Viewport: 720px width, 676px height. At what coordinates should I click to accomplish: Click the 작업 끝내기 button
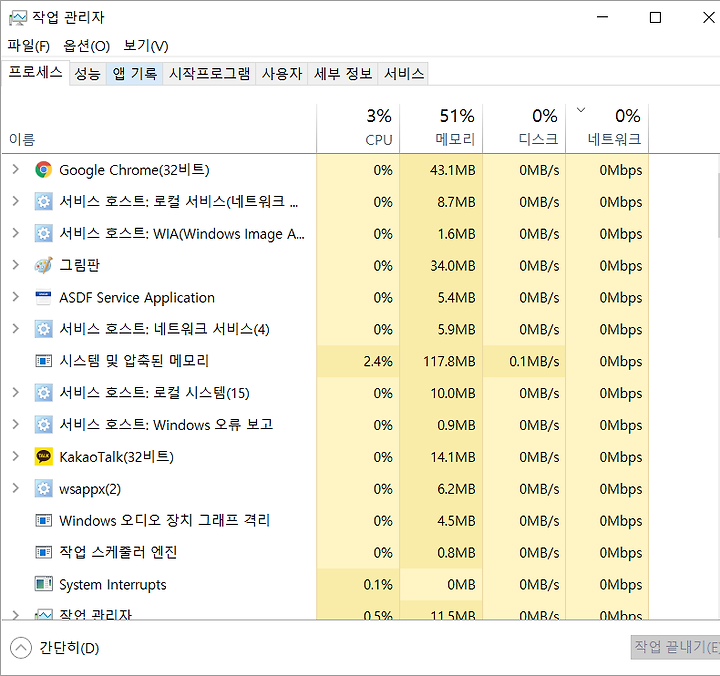coord(675,648)
